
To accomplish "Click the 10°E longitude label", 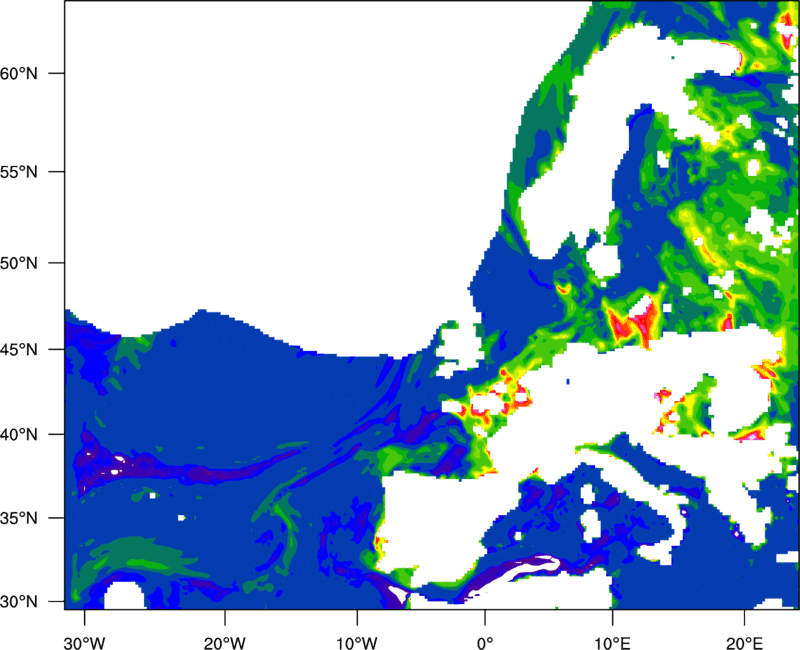I will (x=612, y=643).
